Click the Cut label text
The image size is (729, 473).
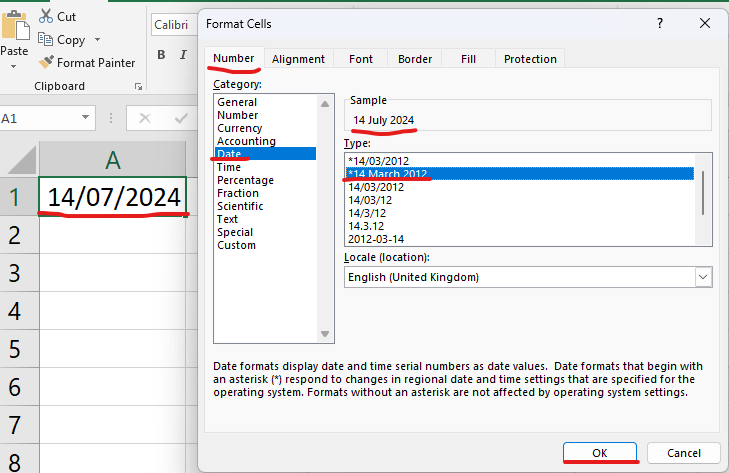click(66, 17)
